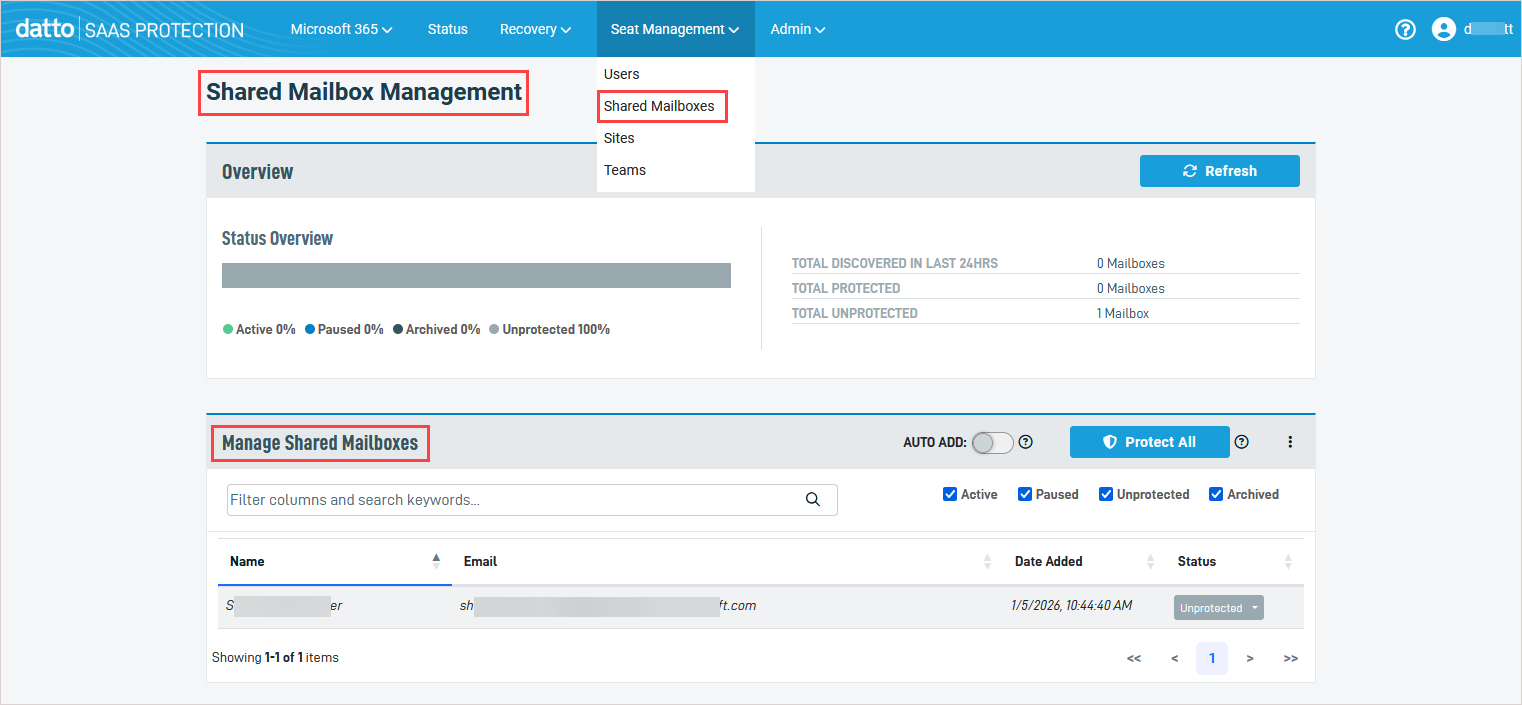
Task: Click the Refresh button in Overview
Action: [x=1219, y=171]
